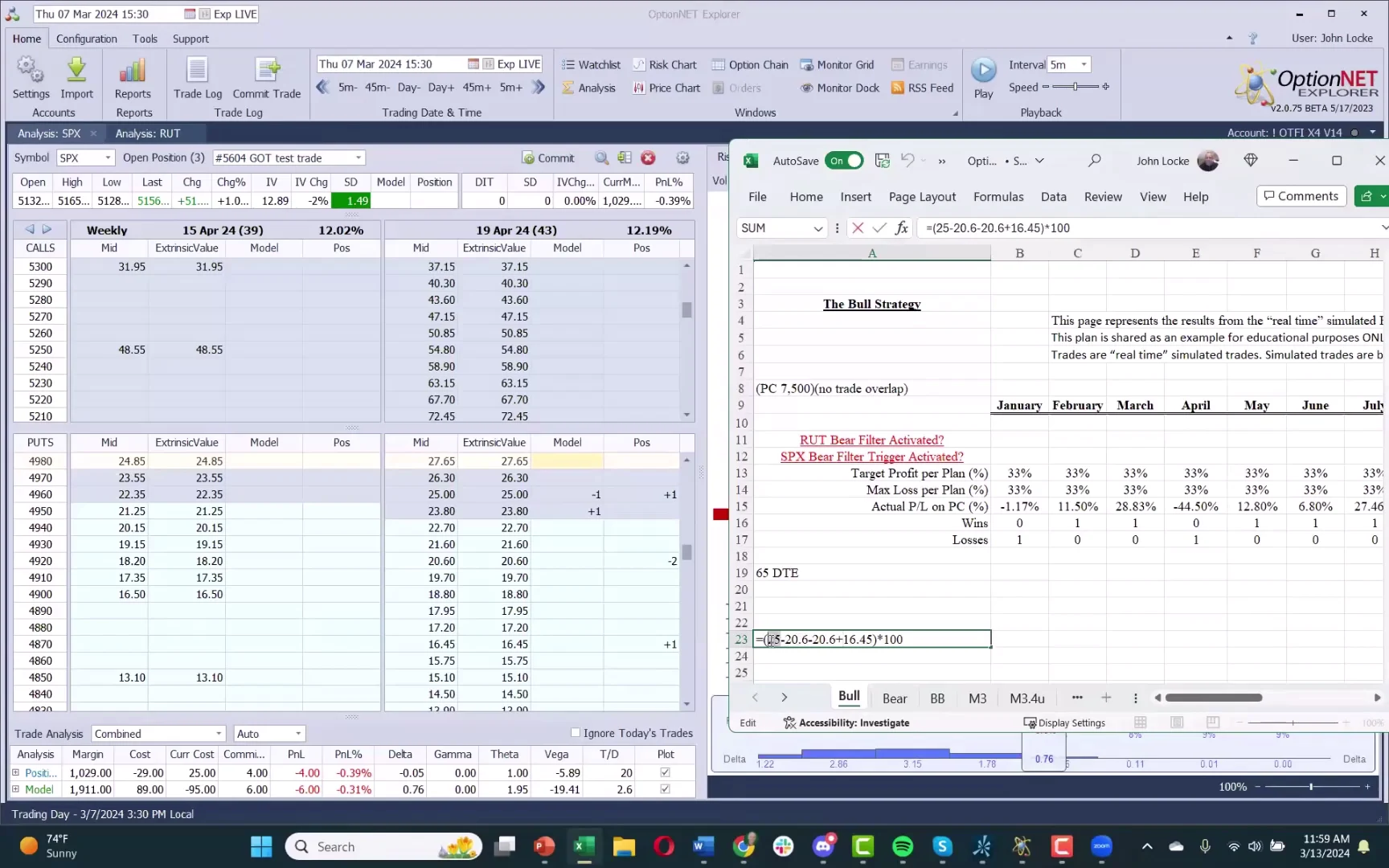This screenshot has width=1389, height=868.
Task: Click the Excel formula bar input
Action: [1147, 228]
